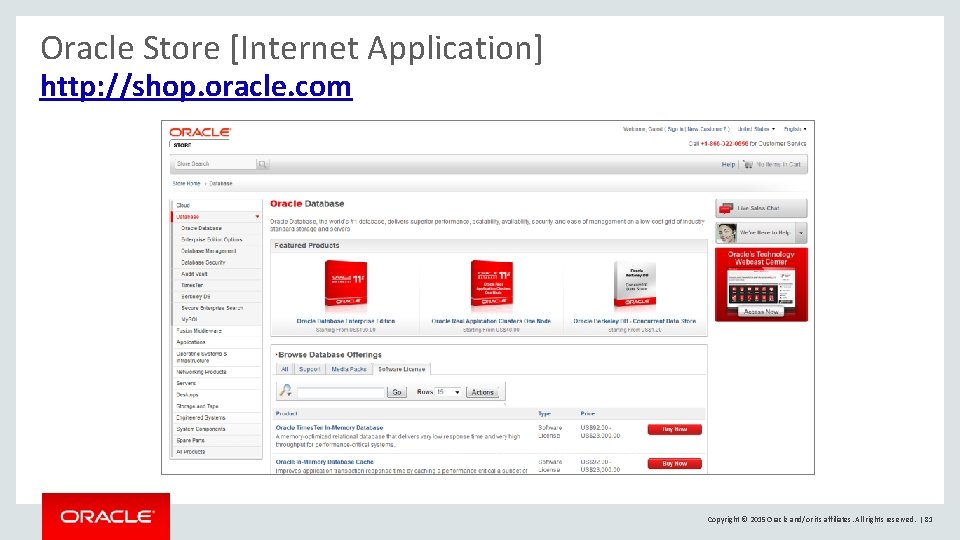Click the Sign In link in the welcome bar

coord(675,129)
